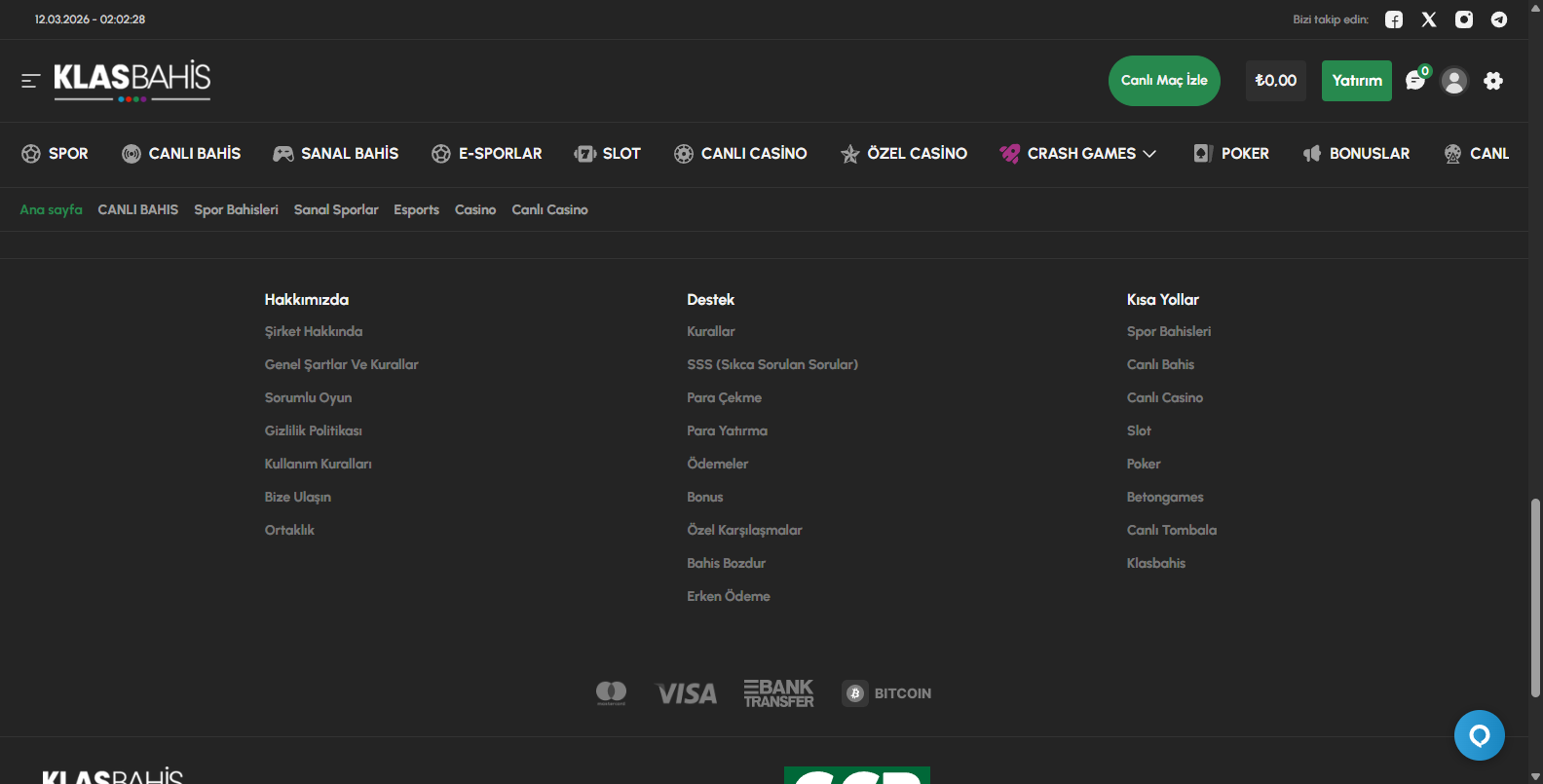This screenshot has width=1543, height=784.
Task: Click the user profile avatar icon
Action: 1454,81
